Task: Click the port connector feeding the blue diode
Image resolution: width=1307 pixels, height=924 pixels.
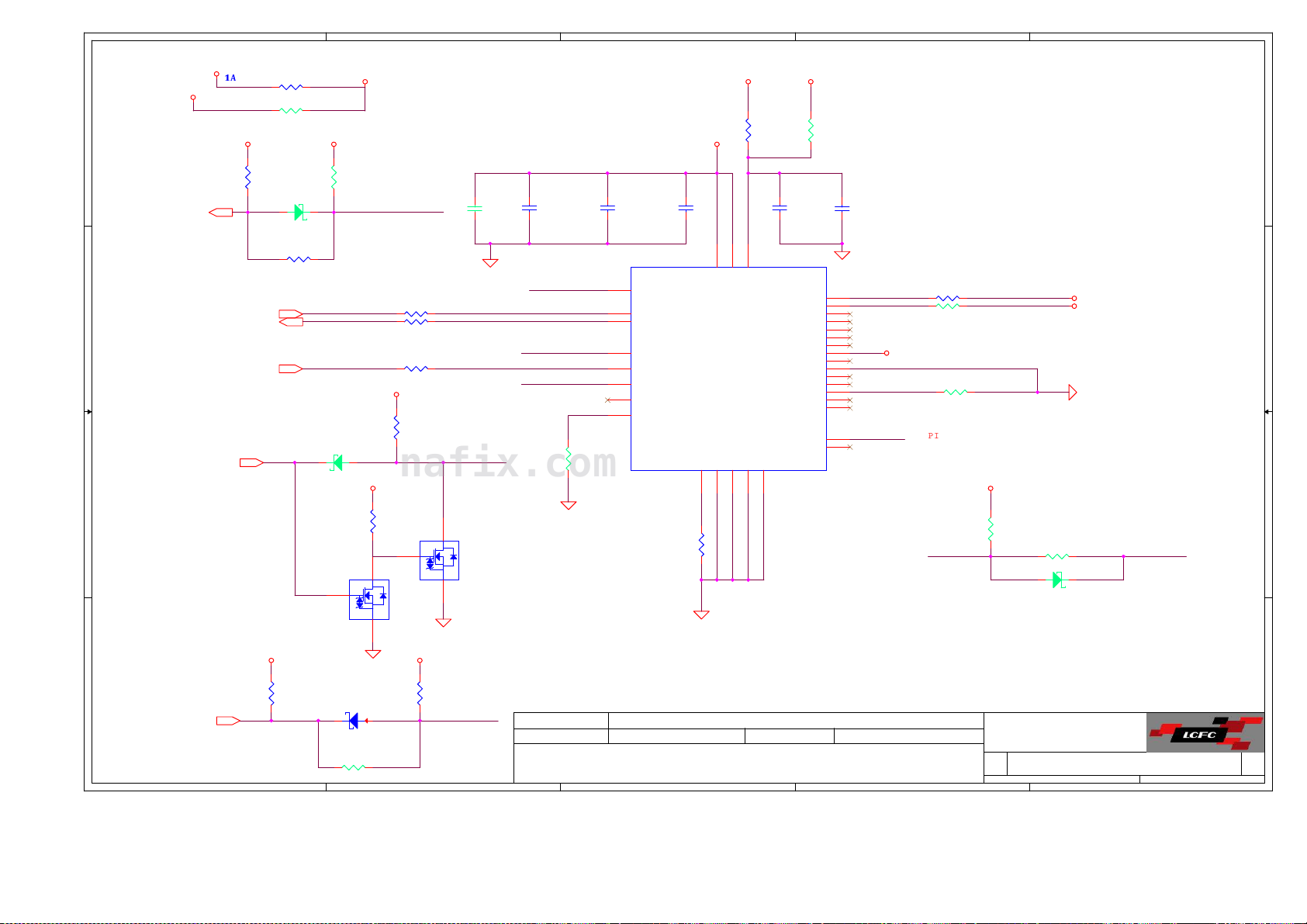Action: pos(228,721)
